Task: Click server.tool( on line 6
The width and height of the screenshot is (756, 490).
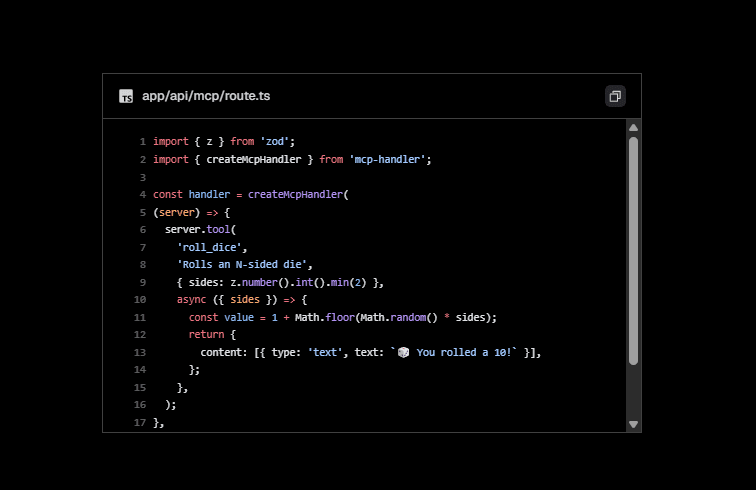Action: tap(201, 230)
